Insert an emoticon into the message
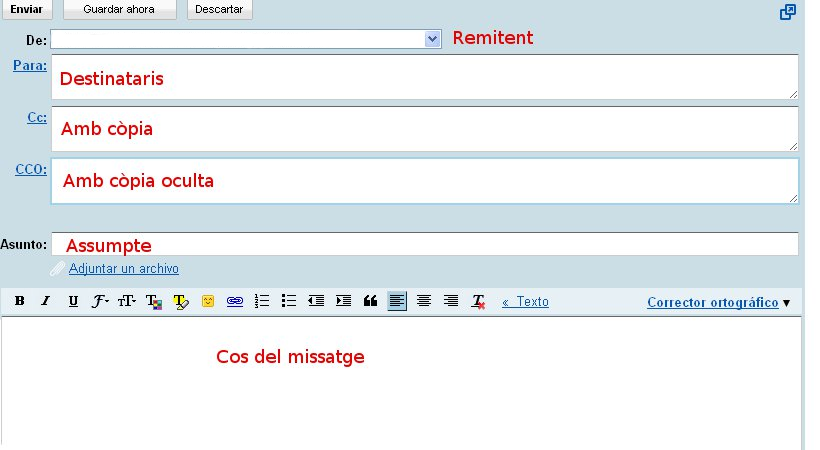 coord(208,301)
